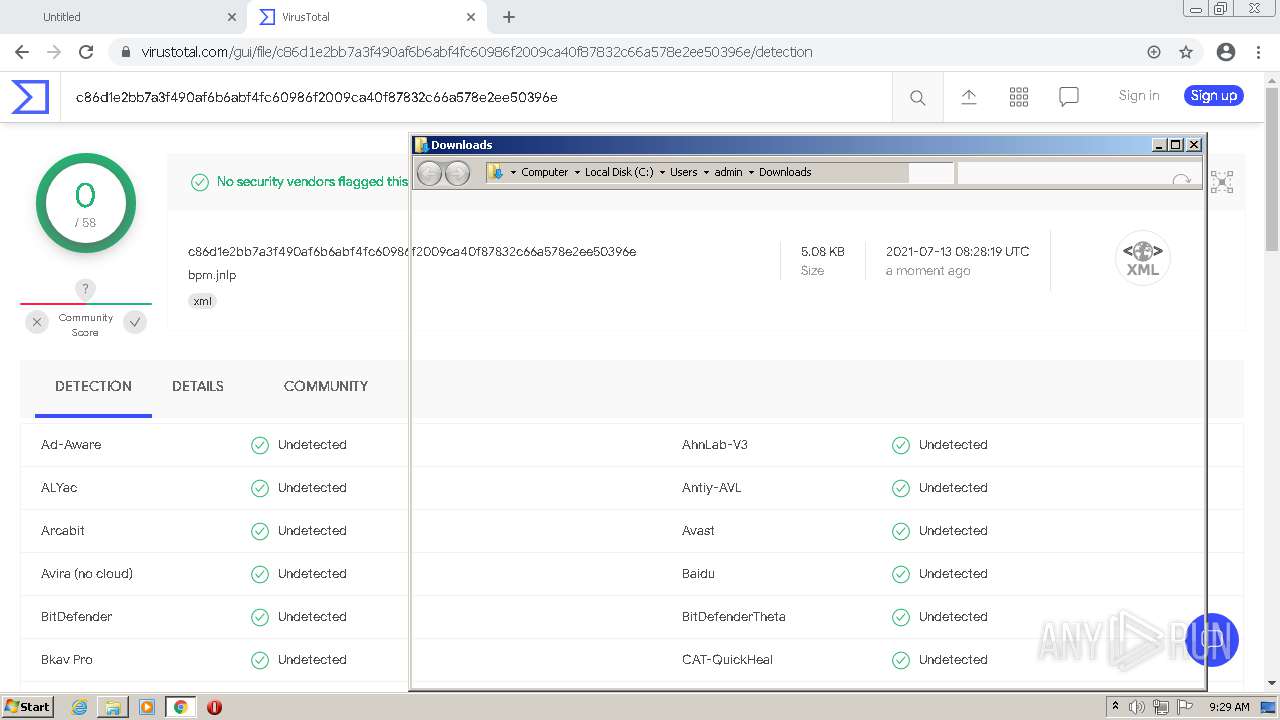Vote negative with the X community icon

click(x=37, y=322)
